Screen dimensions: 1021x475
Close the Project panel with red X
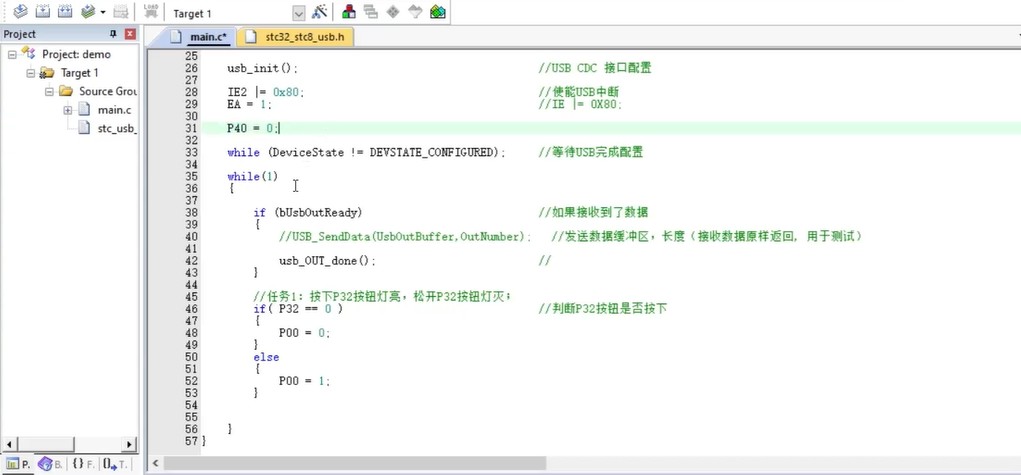point(130,34)
